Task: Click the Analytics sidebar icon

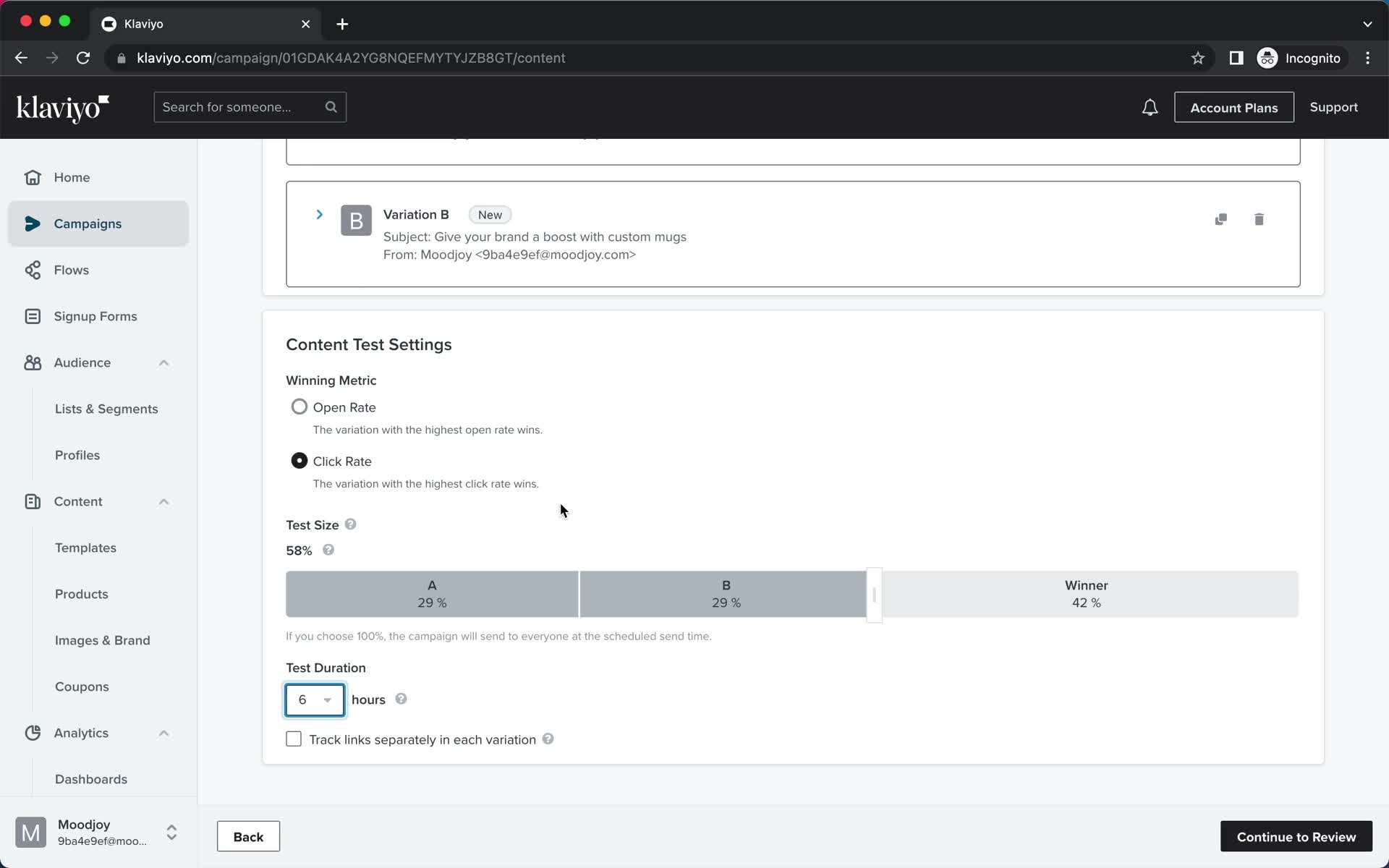Action: click(33, 732)
